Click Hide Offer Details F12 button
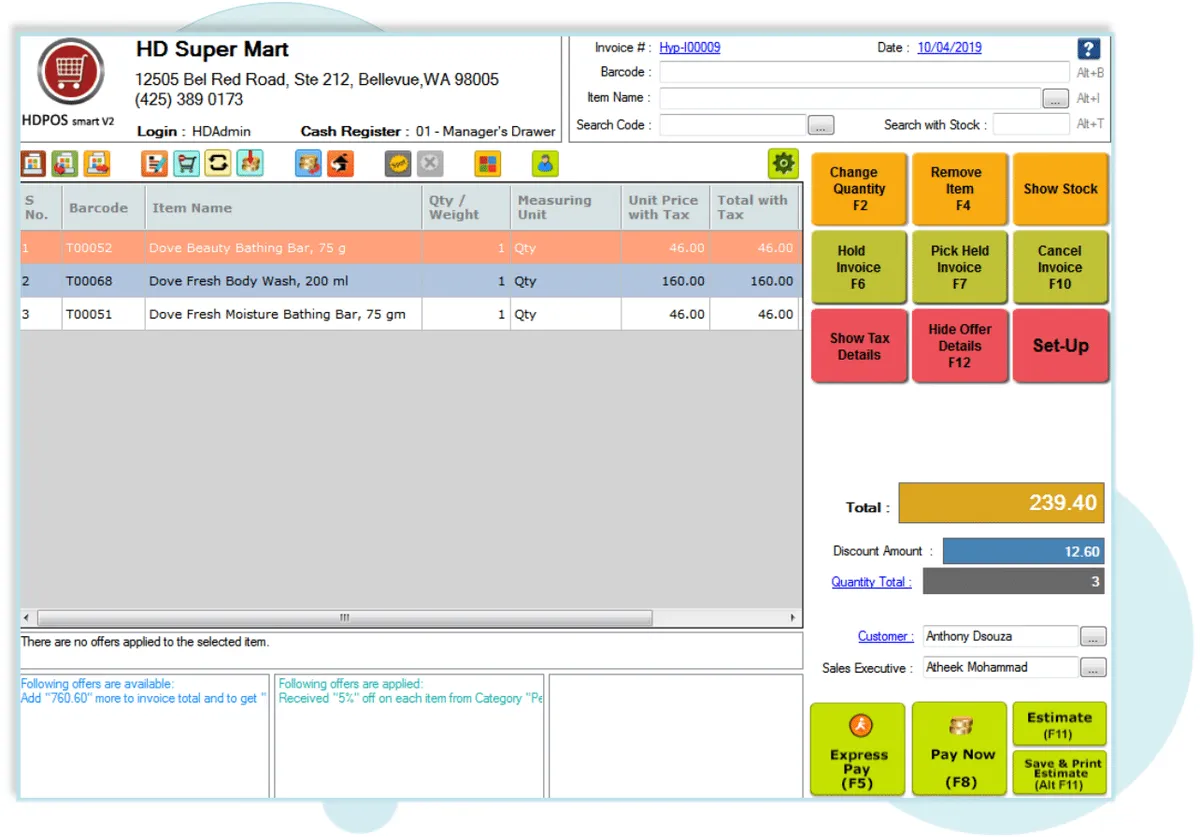The width and height of the screenshot is (1200, 837). (960, 346)
